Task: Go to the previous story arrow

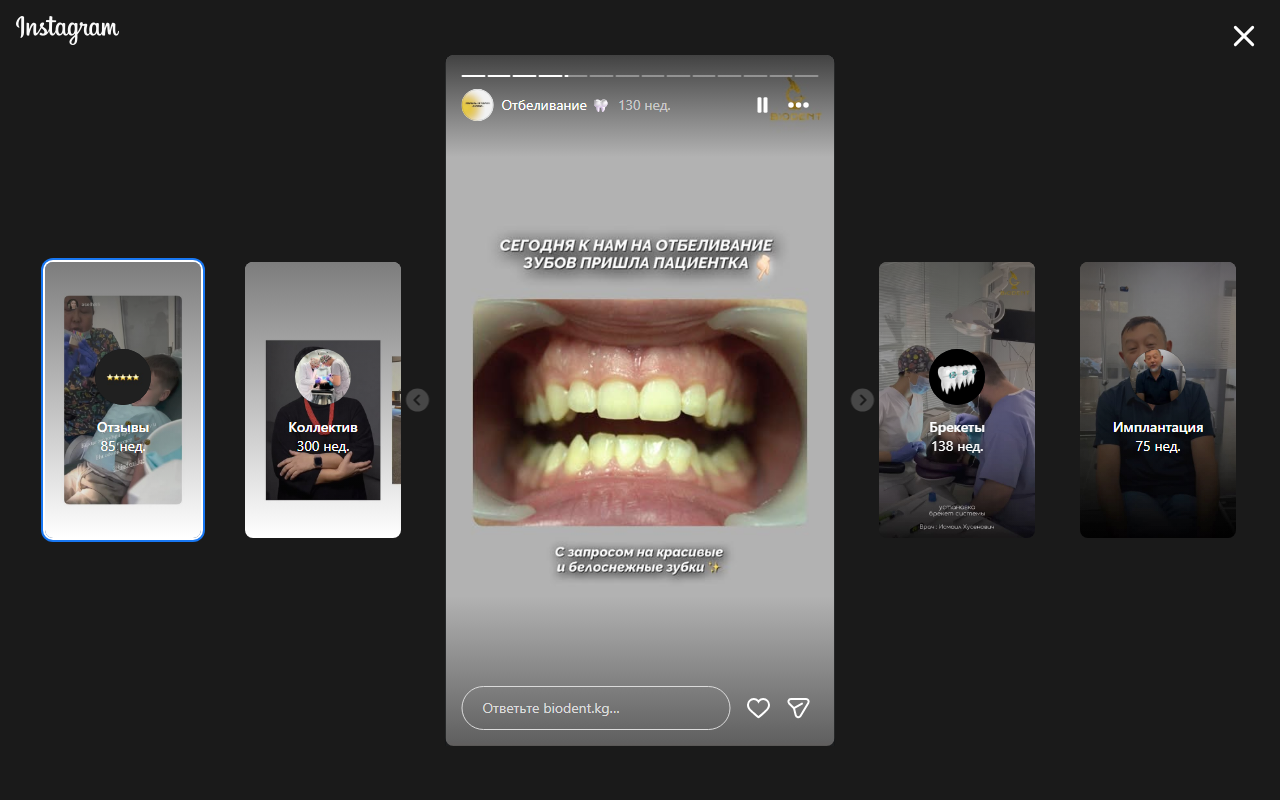Action: click(x=418, y=400)
